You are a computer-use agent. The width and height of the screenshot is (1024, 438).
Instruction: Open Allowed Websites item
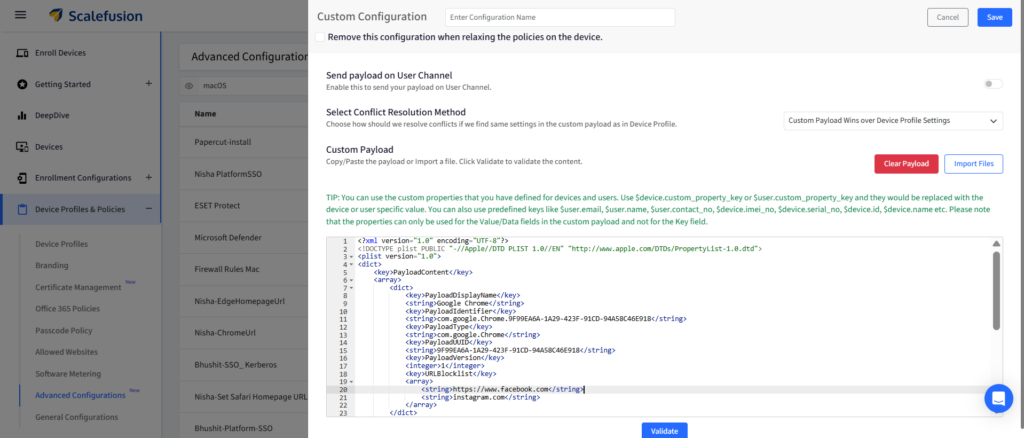(66, 352)
